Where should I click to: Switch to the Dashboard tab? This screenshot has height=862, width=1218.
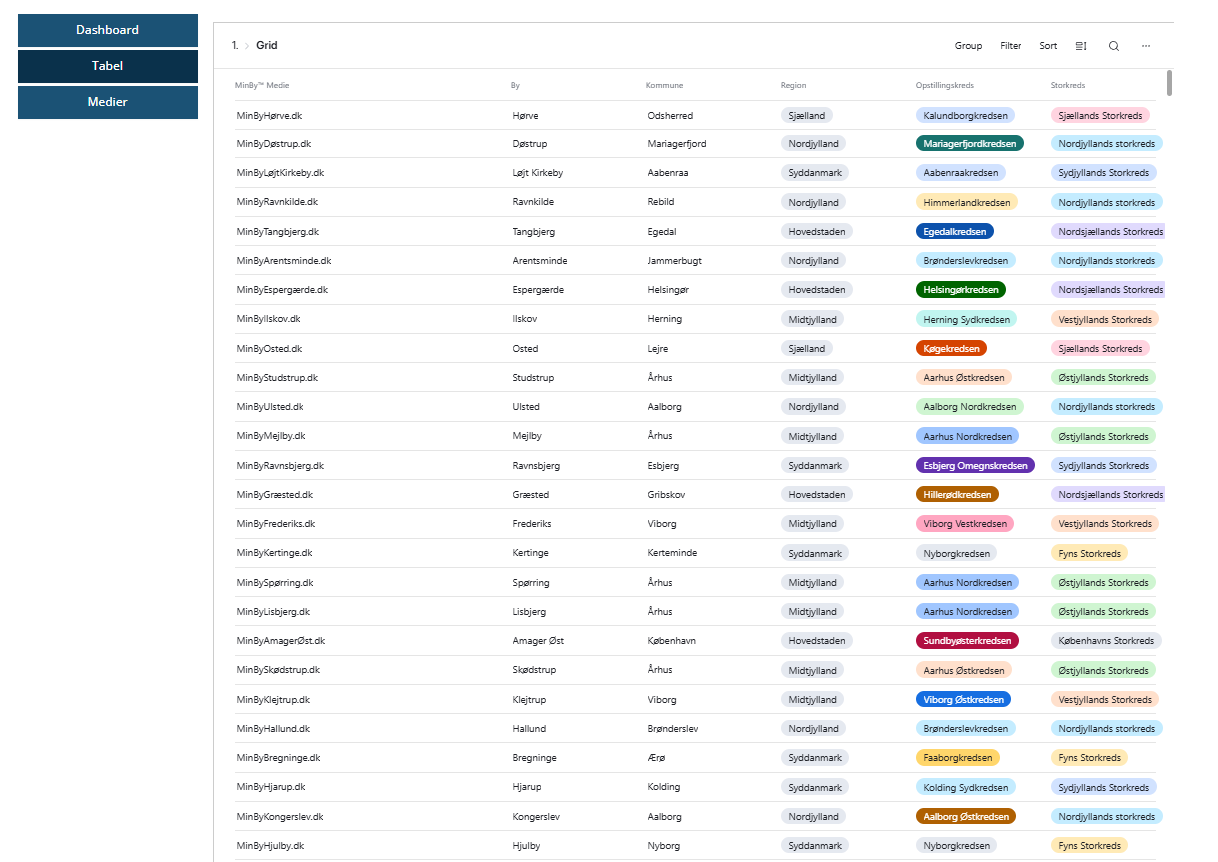(108, 30)
